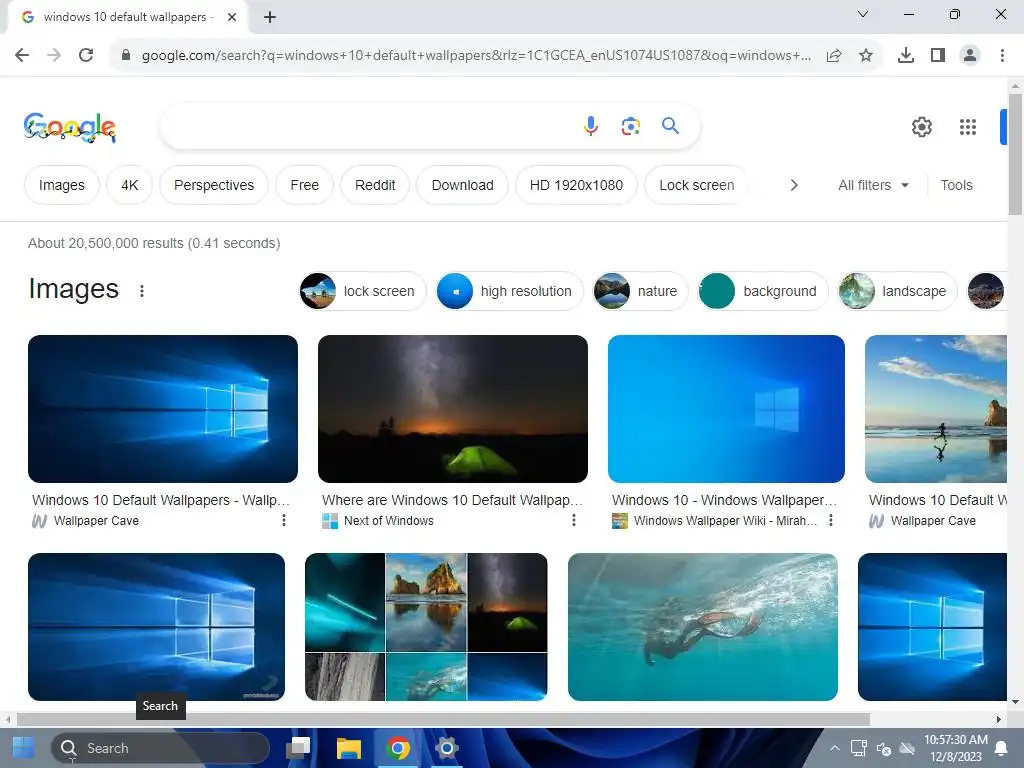Close the windows 10 default wallpapers tab
The image size is (1024, 768).
(x=232, y=17)
